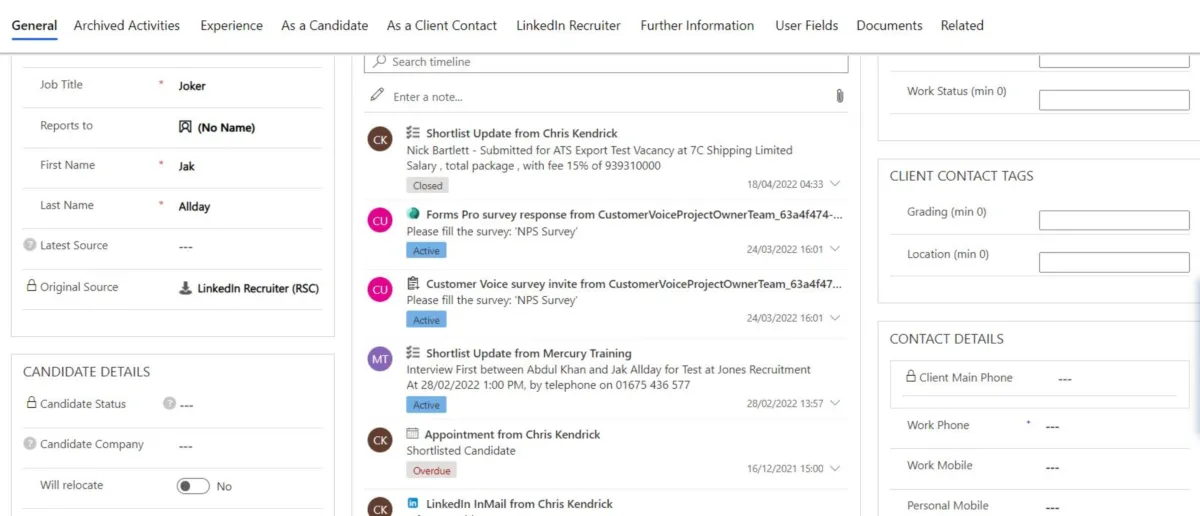Screen dimensions: 1200x516
Task: Open the (No Name) Reports to link
Action: pos(226,127)
